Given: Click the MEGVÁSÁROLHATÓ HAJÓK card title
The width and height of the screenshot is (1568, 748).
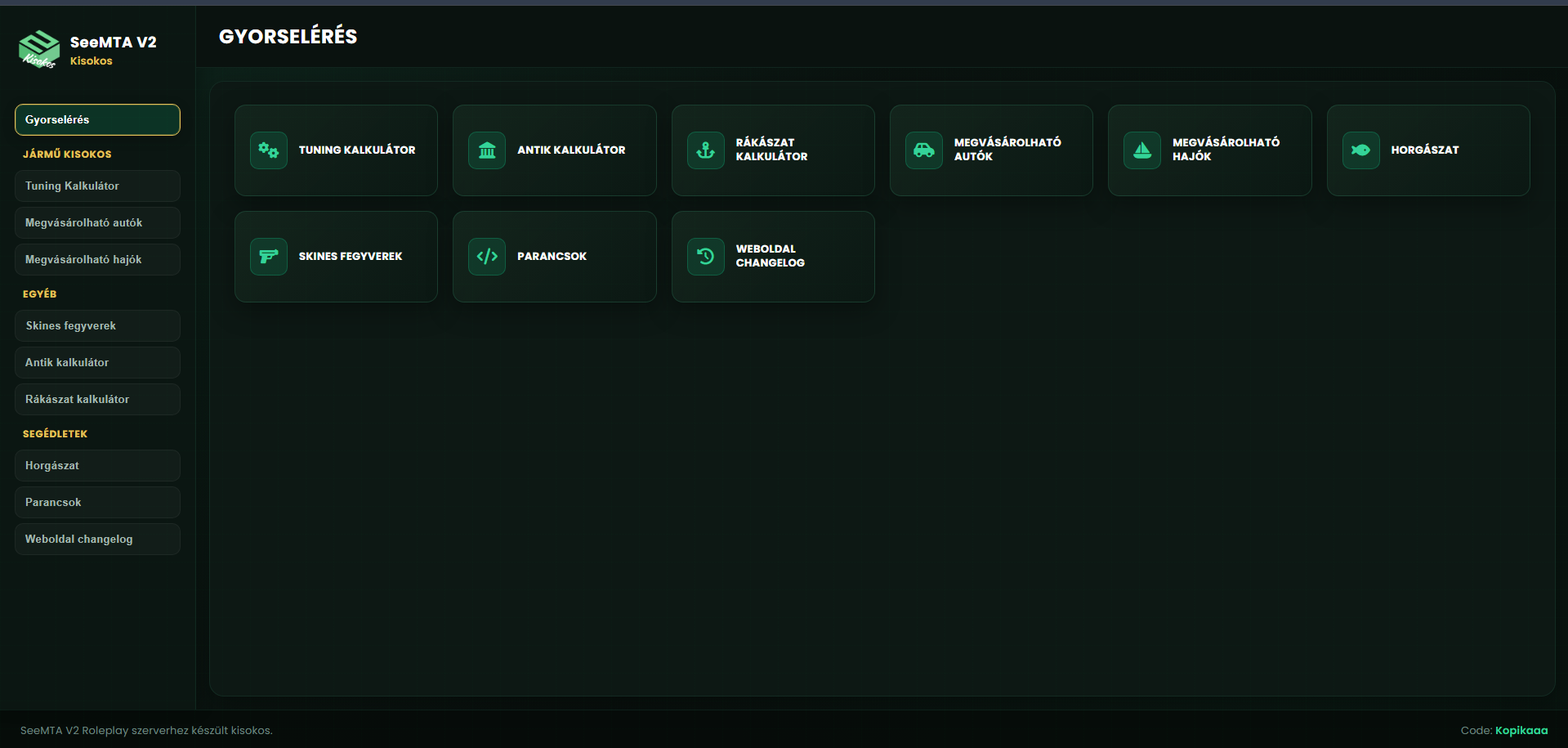Looking at the screenshot, I should (x=1226, y=150).
